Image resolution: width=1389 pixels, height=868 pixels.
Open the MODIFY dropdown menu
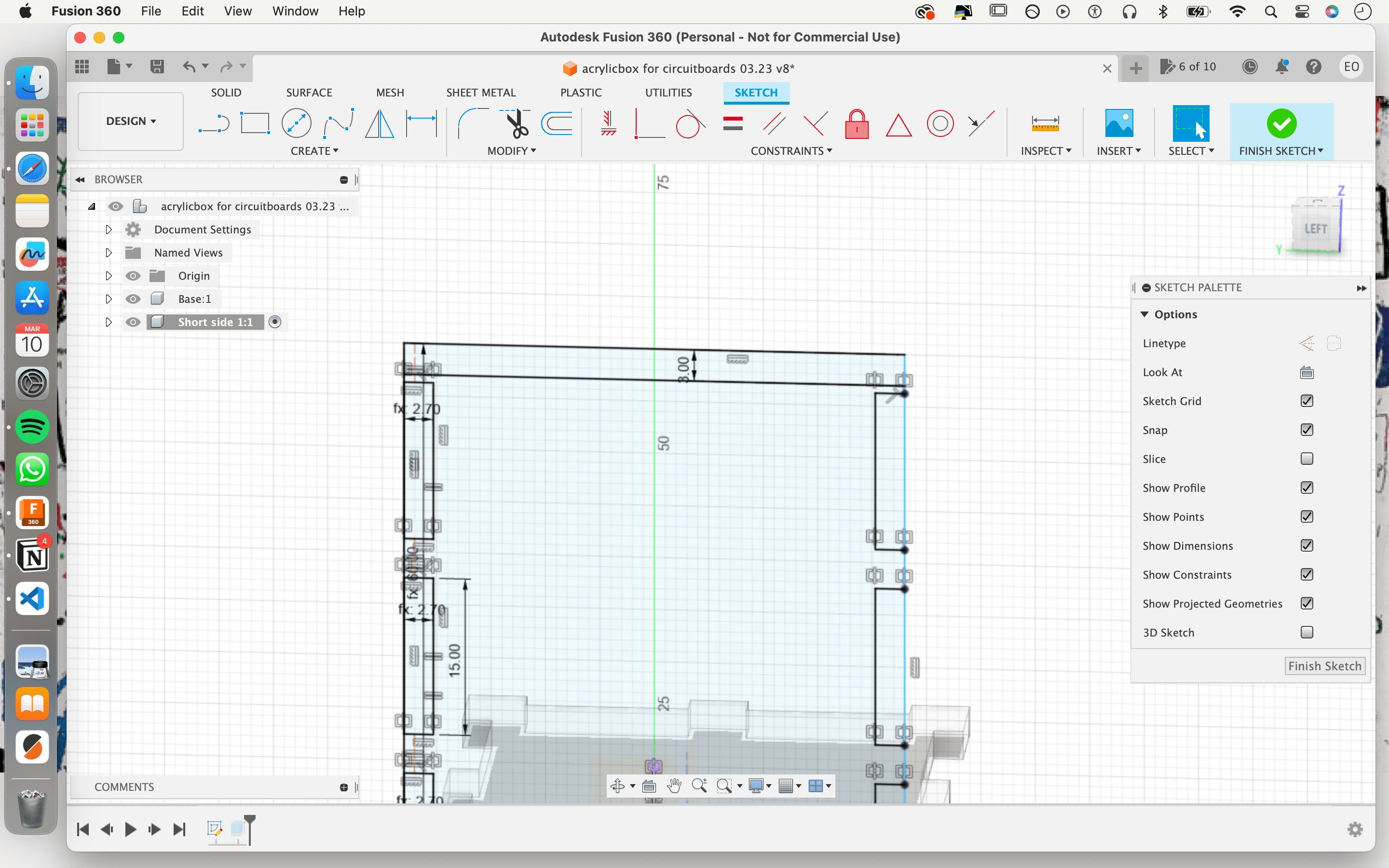[x=511, y=151]
